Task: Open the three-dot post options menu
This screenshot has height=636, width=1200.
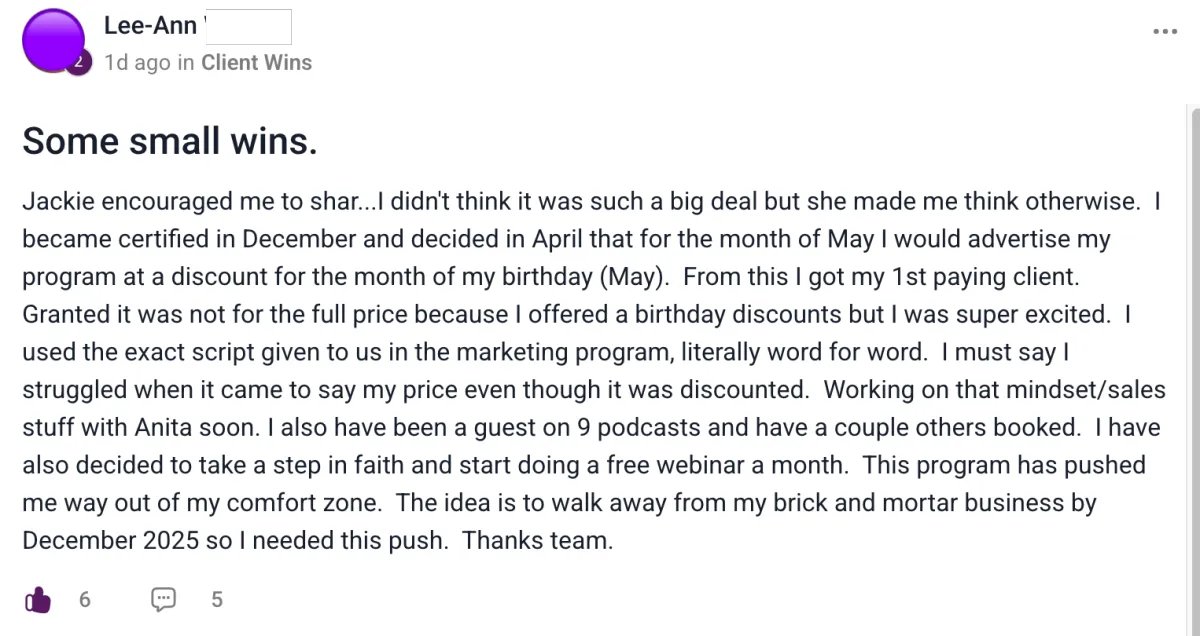Action: [x=1165, y=32]
